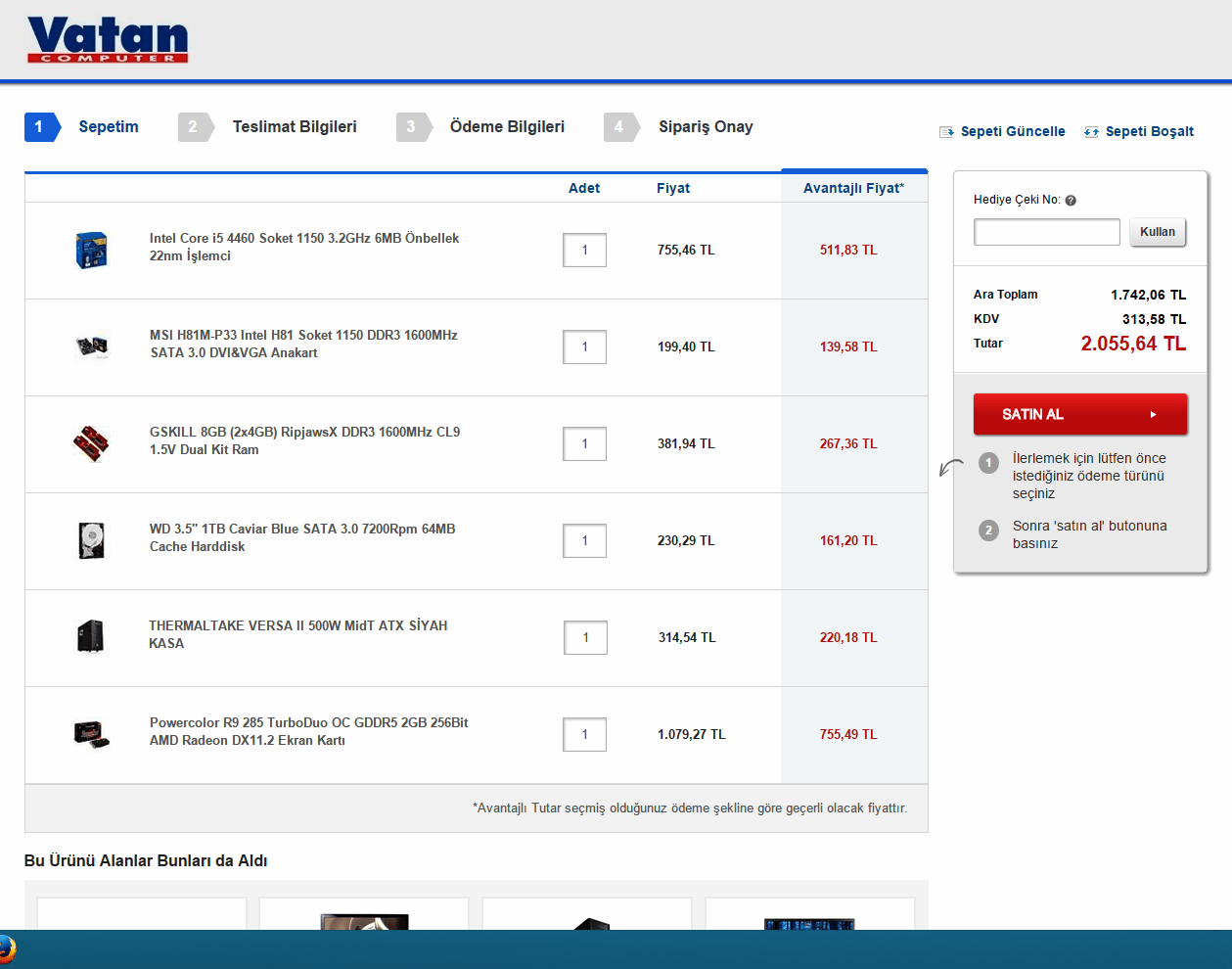Click the discounted price 139,58 TL
The height and width of the screenshot is (969, 1232).
pyautogui.click(x=848, y=346)
